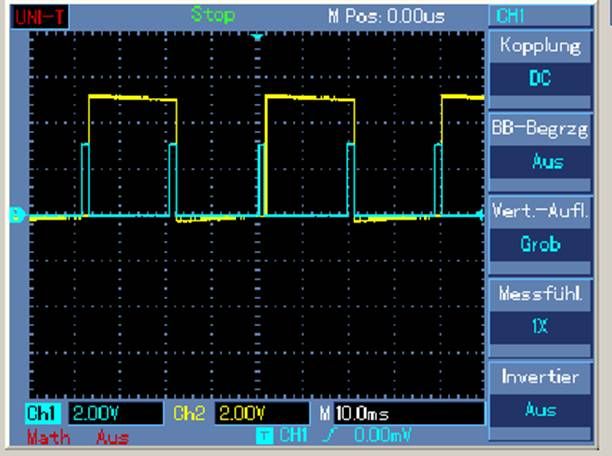Select the BB-Begrzg menu item
Screen dimensions: 612x456
tap(541, 129)
